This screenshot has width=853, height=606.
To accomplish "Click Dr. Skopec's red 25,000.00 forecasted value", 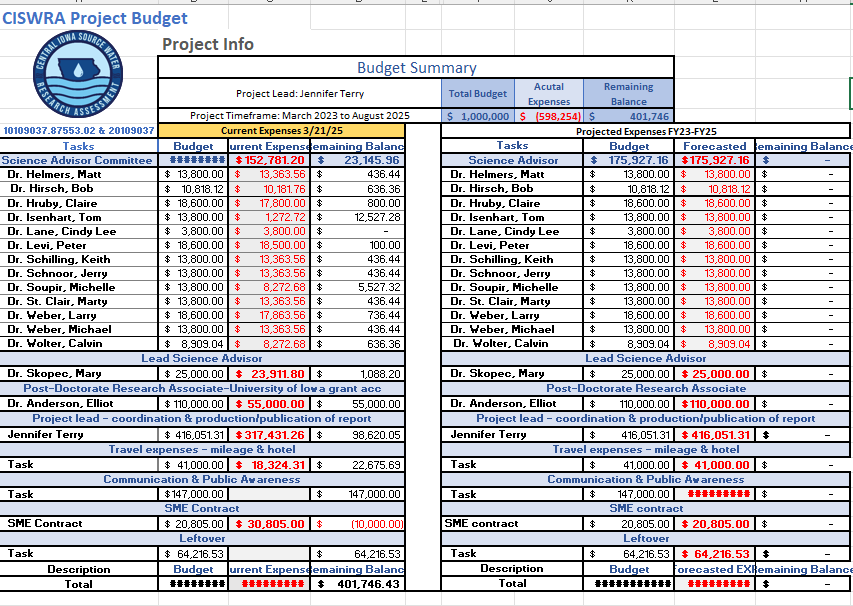I will coord(714,374).
